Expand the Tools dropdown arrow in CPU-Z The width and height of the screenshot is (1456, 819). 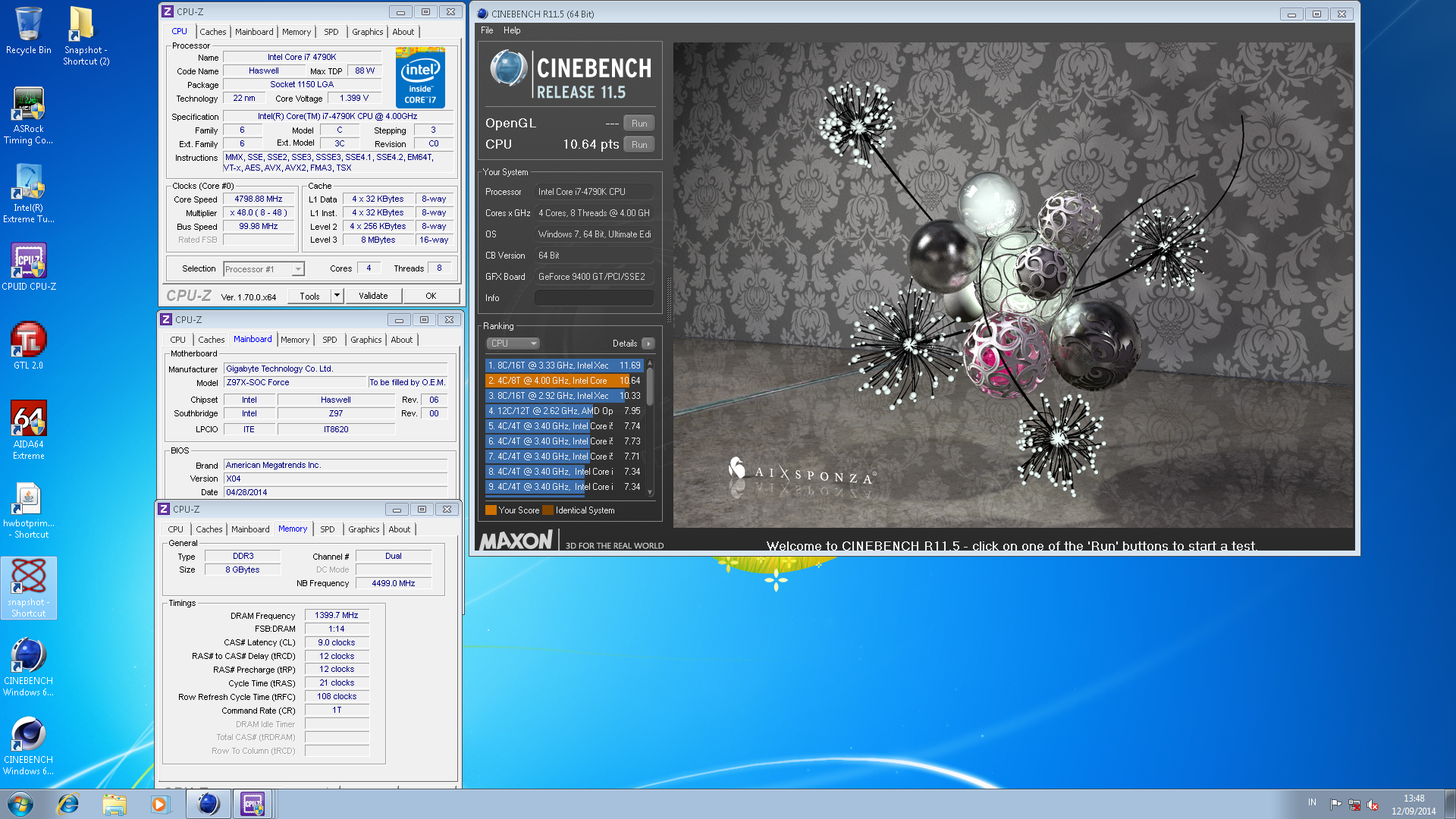(x=337, y=296)
